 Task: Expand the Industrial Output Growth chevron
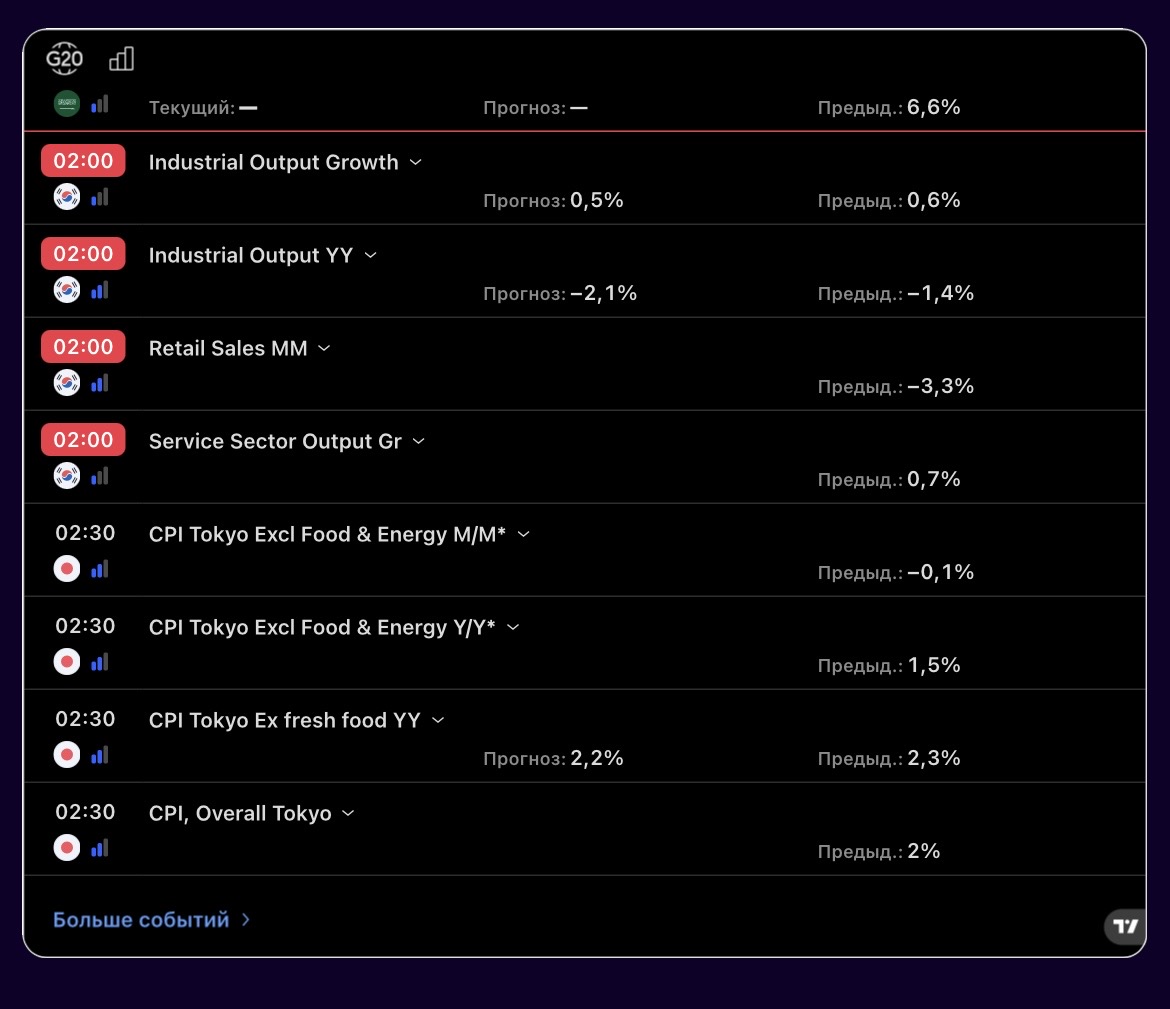click(416, 162)
